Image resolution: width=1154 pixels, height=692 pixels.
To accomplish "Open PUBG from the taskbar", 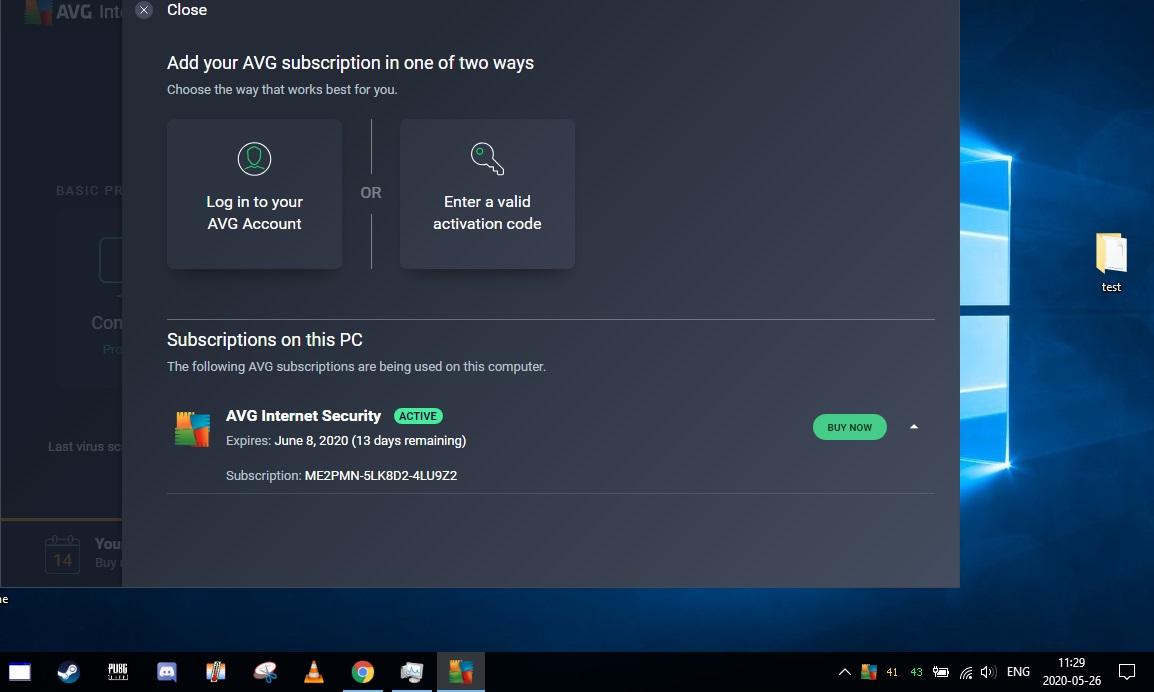I will pos(118,671).
